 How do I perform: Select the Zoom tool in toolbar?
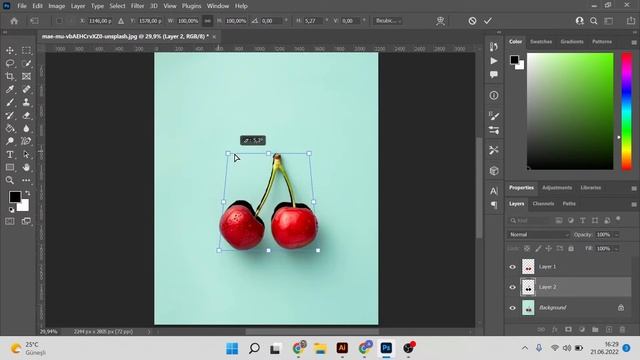(x=10, y=180)
